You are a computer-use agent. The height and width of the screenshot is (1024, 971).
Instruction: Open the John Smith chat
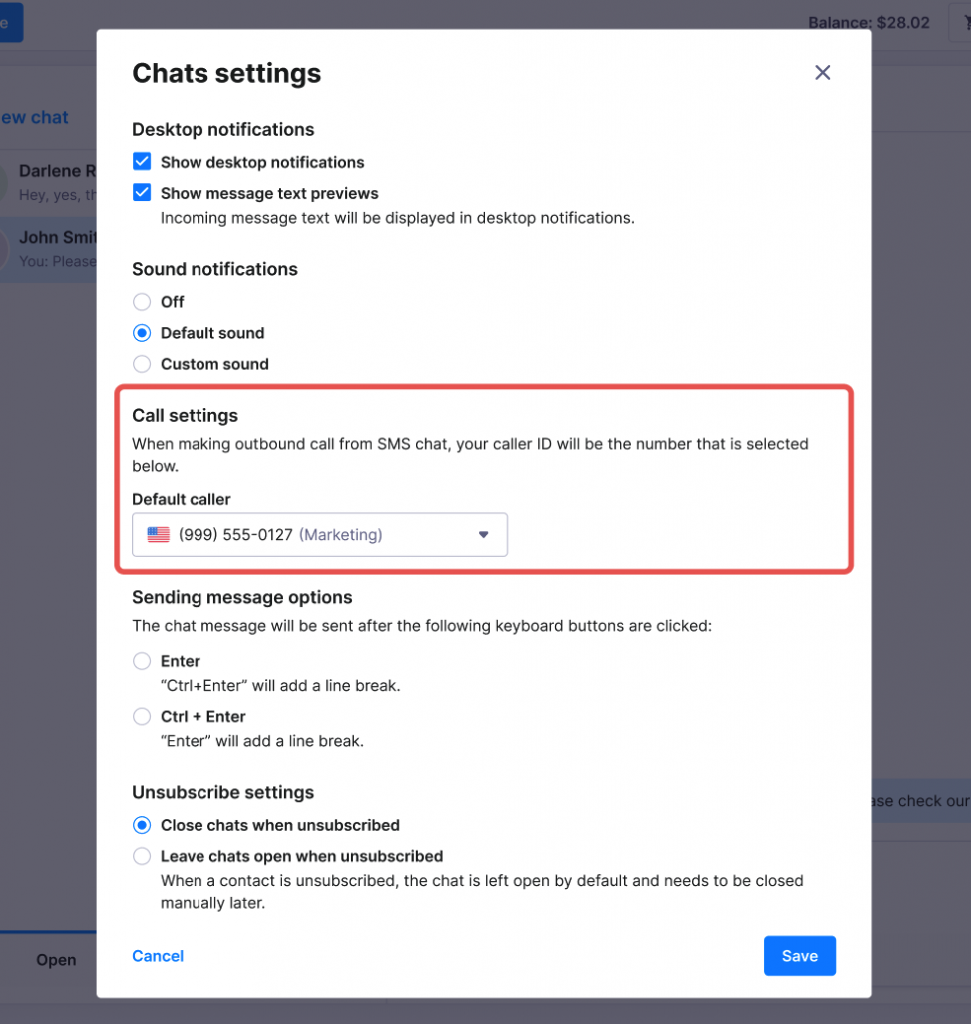[x=50, y=248]
